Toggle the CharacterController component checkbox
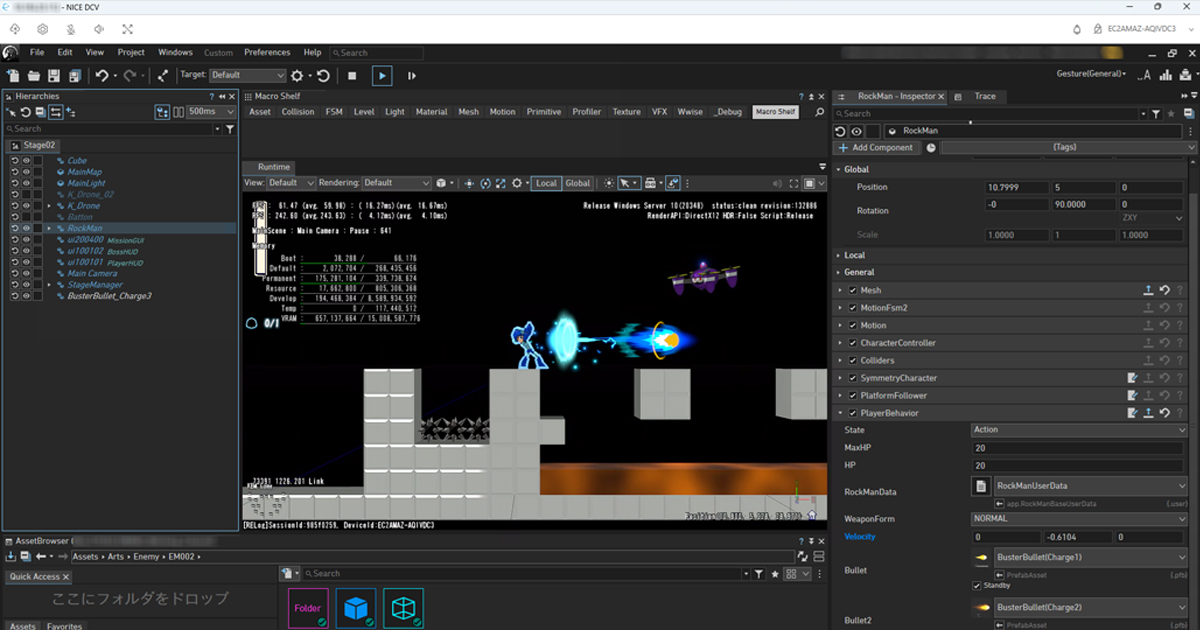1200x630 pixels. 853,343
